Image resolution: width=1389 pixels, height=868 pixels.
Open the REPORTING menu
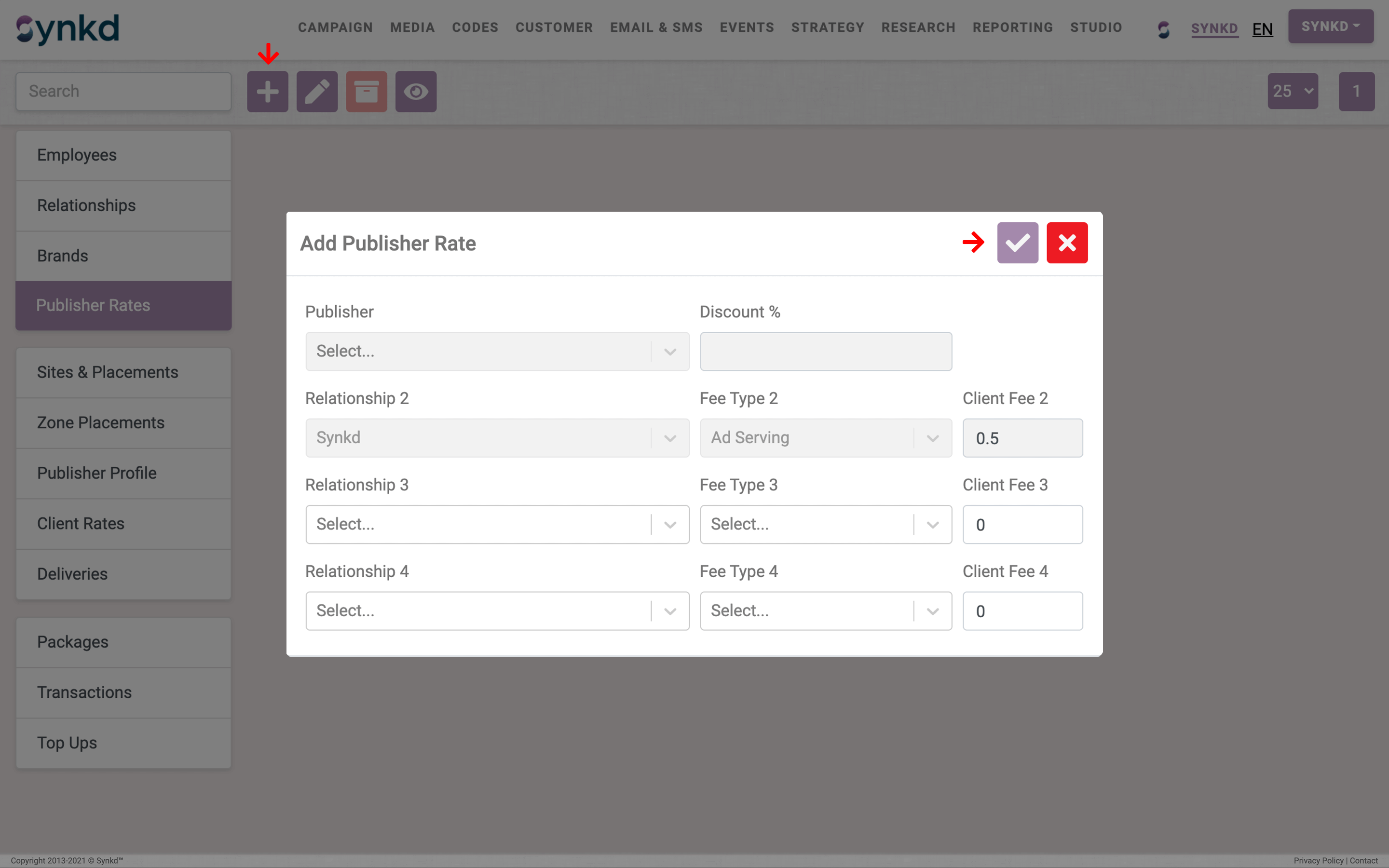tap(1012, 27)
